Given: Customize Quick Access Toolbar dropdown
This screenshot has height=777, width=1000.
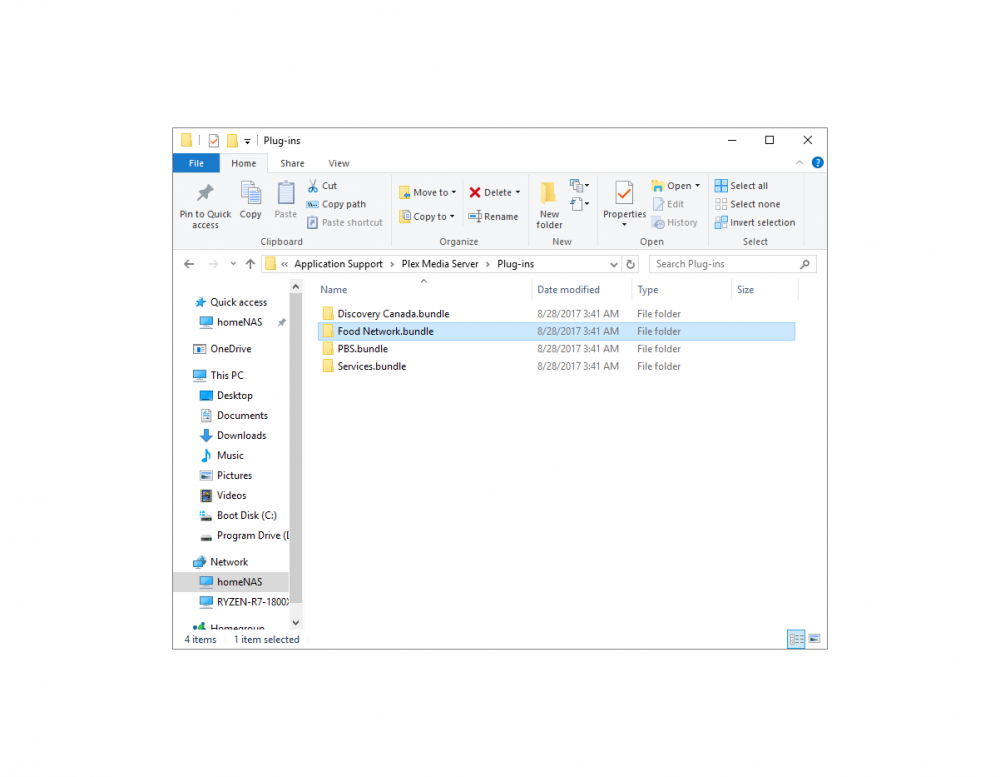Looking at the screenshot, I should (247, 141).
